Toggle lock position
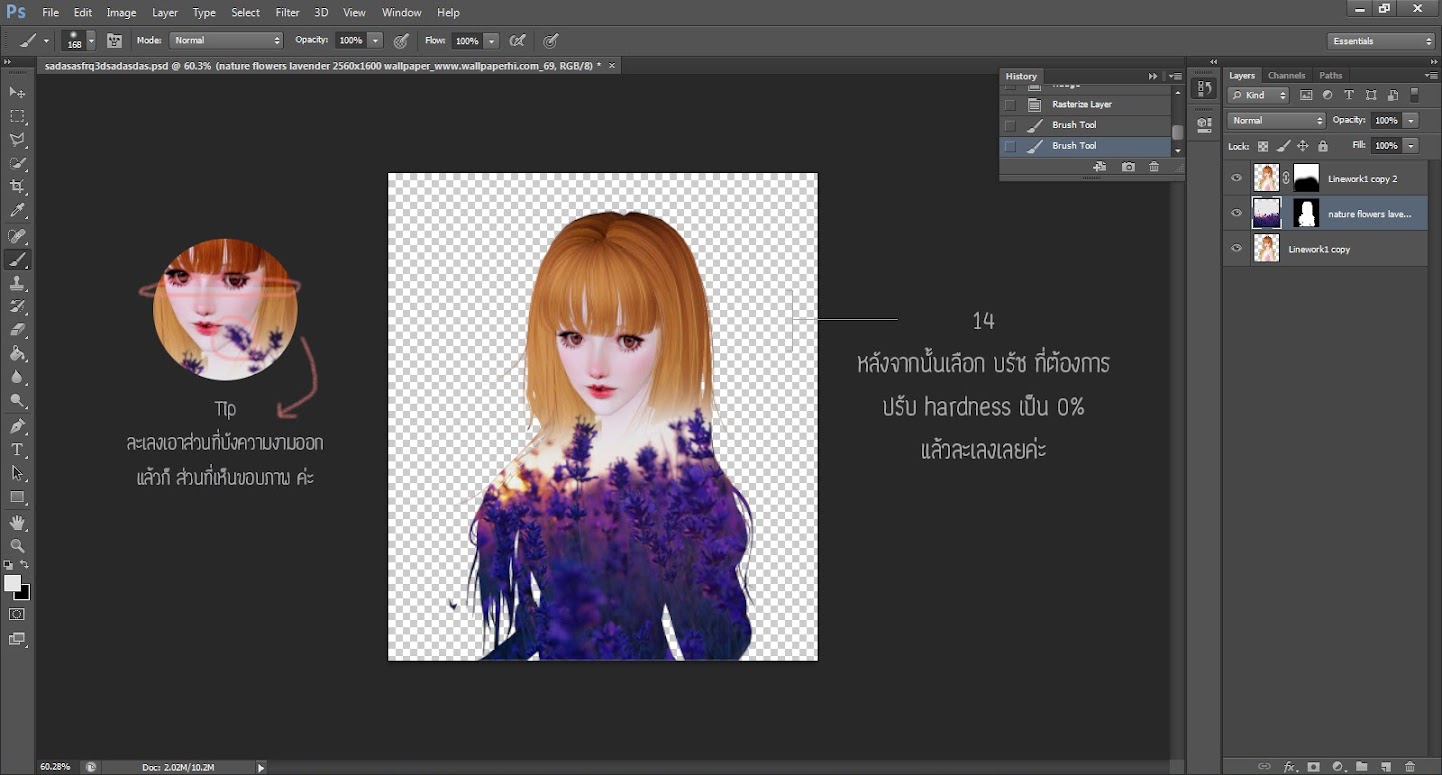 click(1304, 146)
